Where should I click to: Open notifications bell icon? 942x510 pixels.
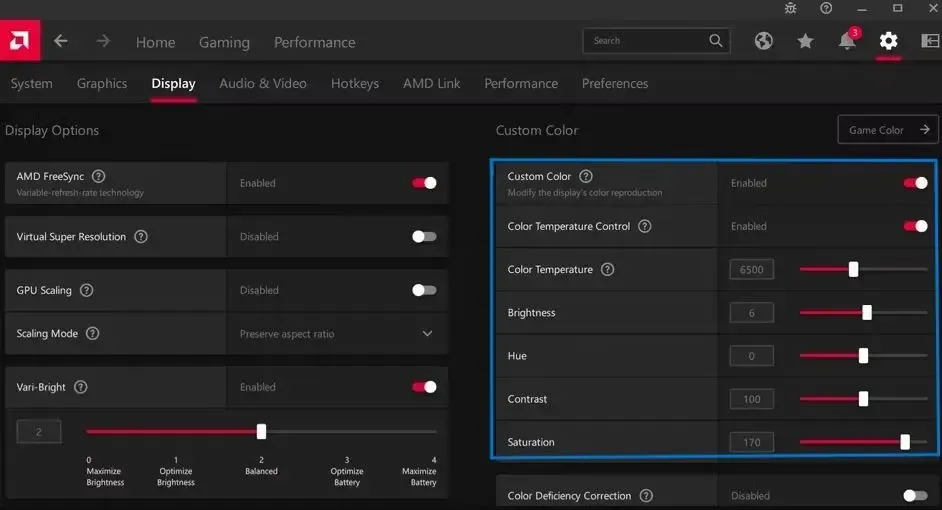847,41
